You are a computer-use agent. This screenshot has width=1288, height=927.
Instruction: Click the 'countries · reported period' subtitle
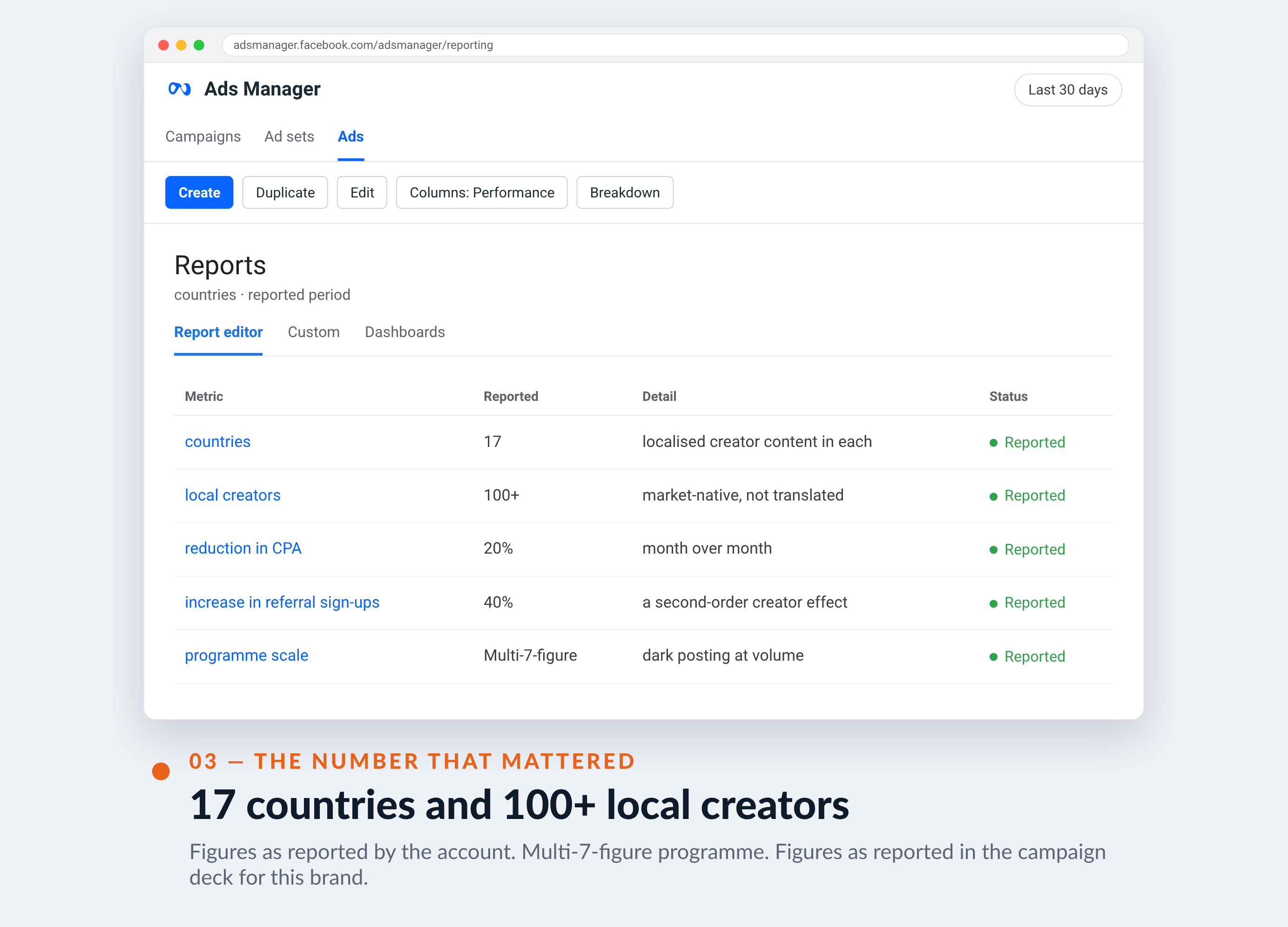tap(262, 295)
